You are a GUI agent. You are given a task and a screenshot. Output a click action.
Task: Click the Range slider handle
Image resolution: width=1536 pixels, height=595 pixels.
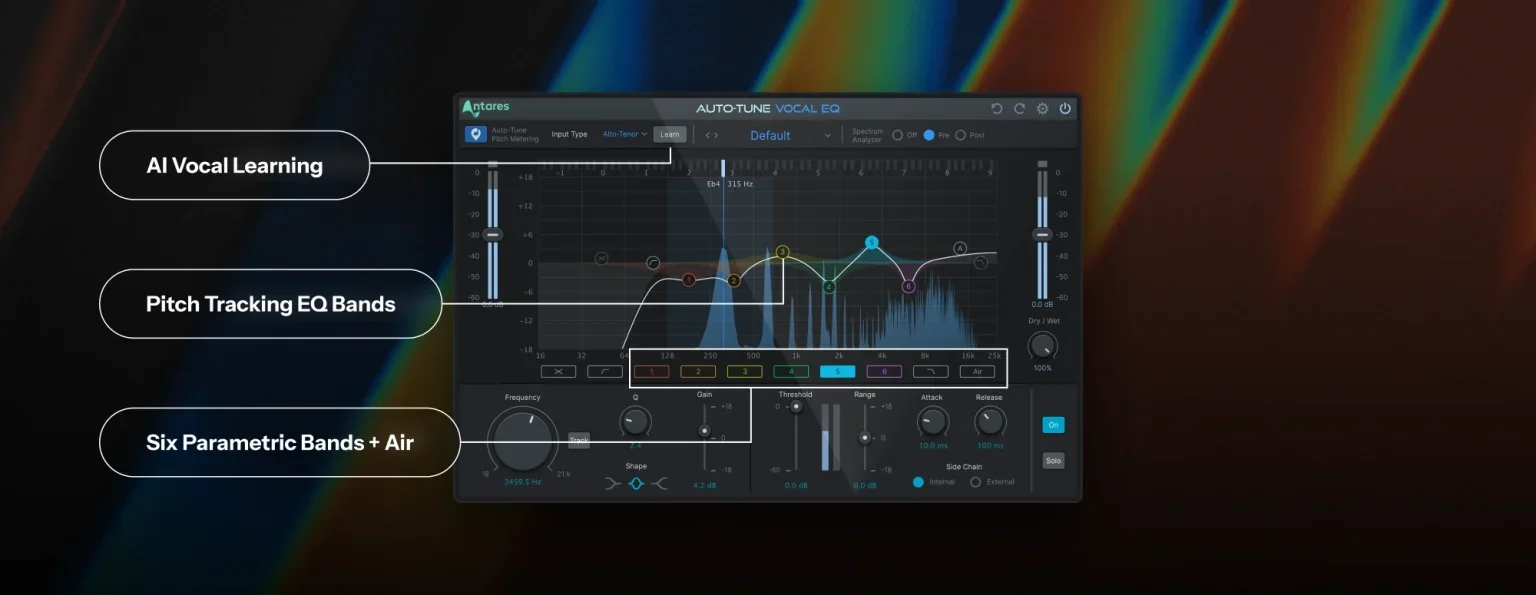pyautogui.click(x=865, y=438)
